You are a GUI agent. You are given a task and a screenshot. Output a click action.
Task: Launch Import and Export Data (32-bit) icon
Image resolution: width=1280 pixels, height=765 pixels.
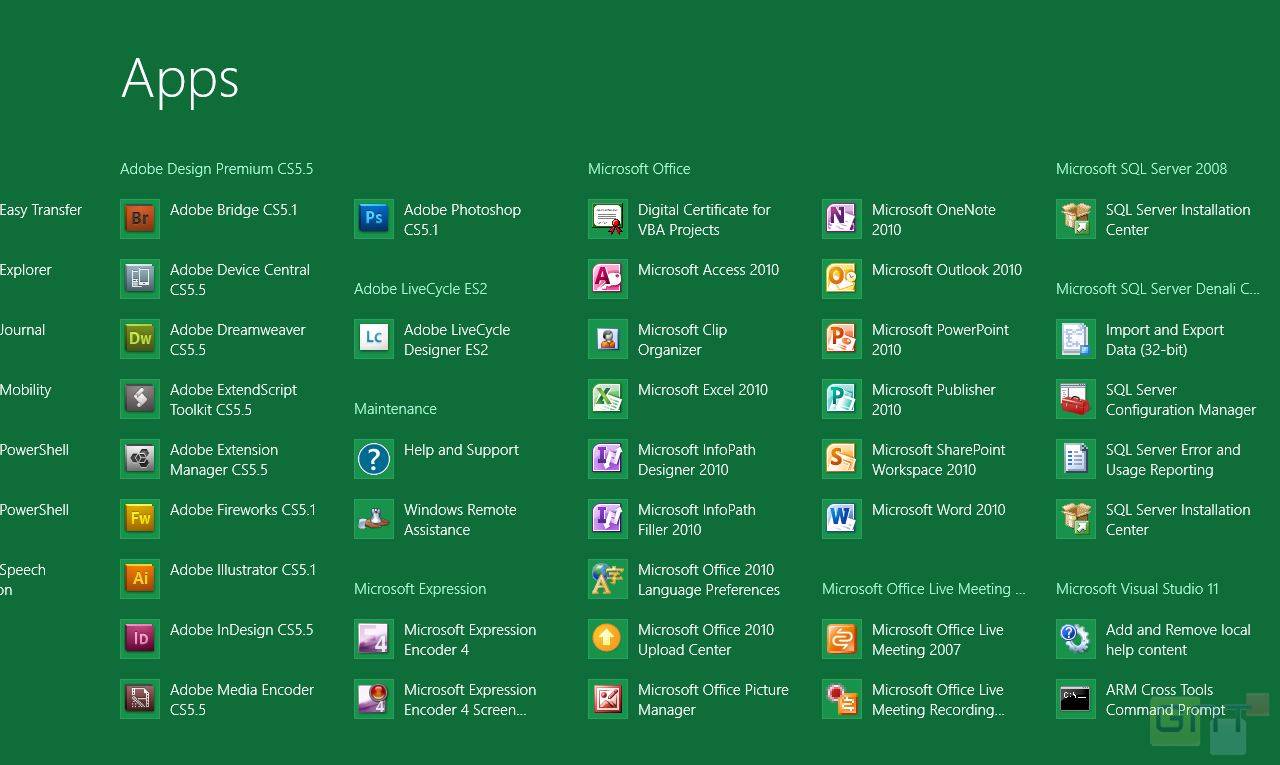click(x=1076, y=339)
